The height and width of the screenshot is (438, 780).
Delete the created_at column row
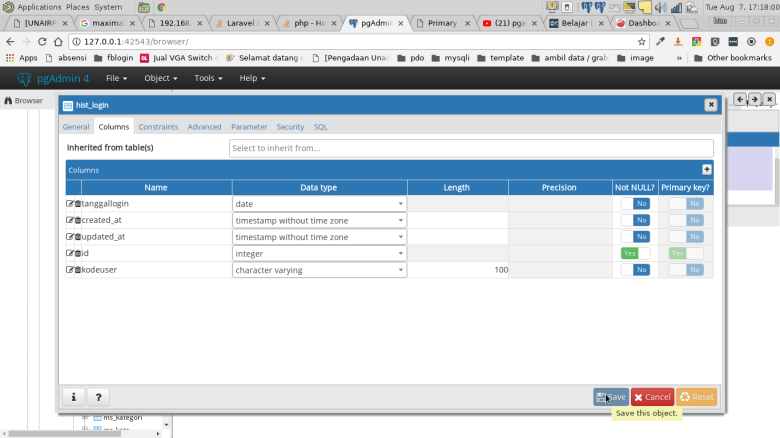(77, 220)
